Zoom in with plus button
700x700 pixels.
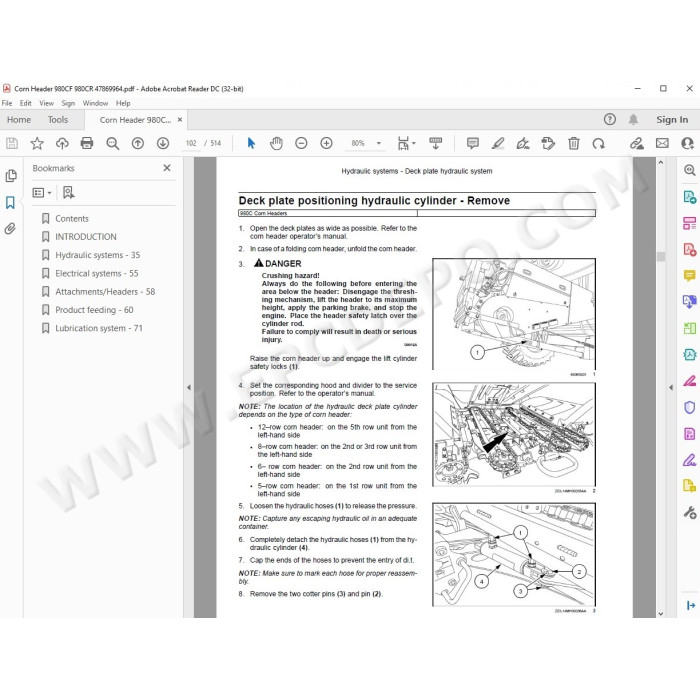point(326,143)
